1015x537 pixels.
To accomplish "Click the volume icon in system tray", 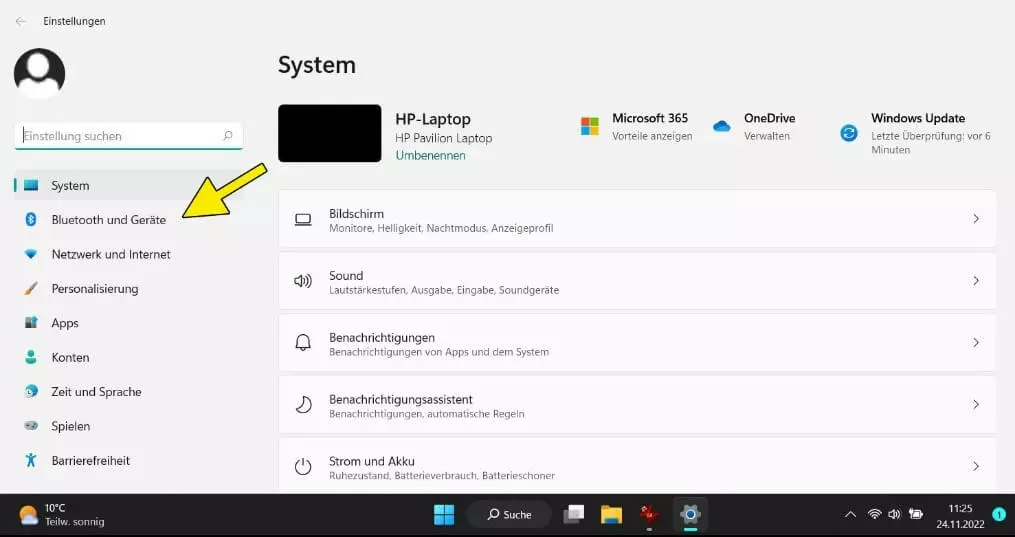I will [895, 514].
